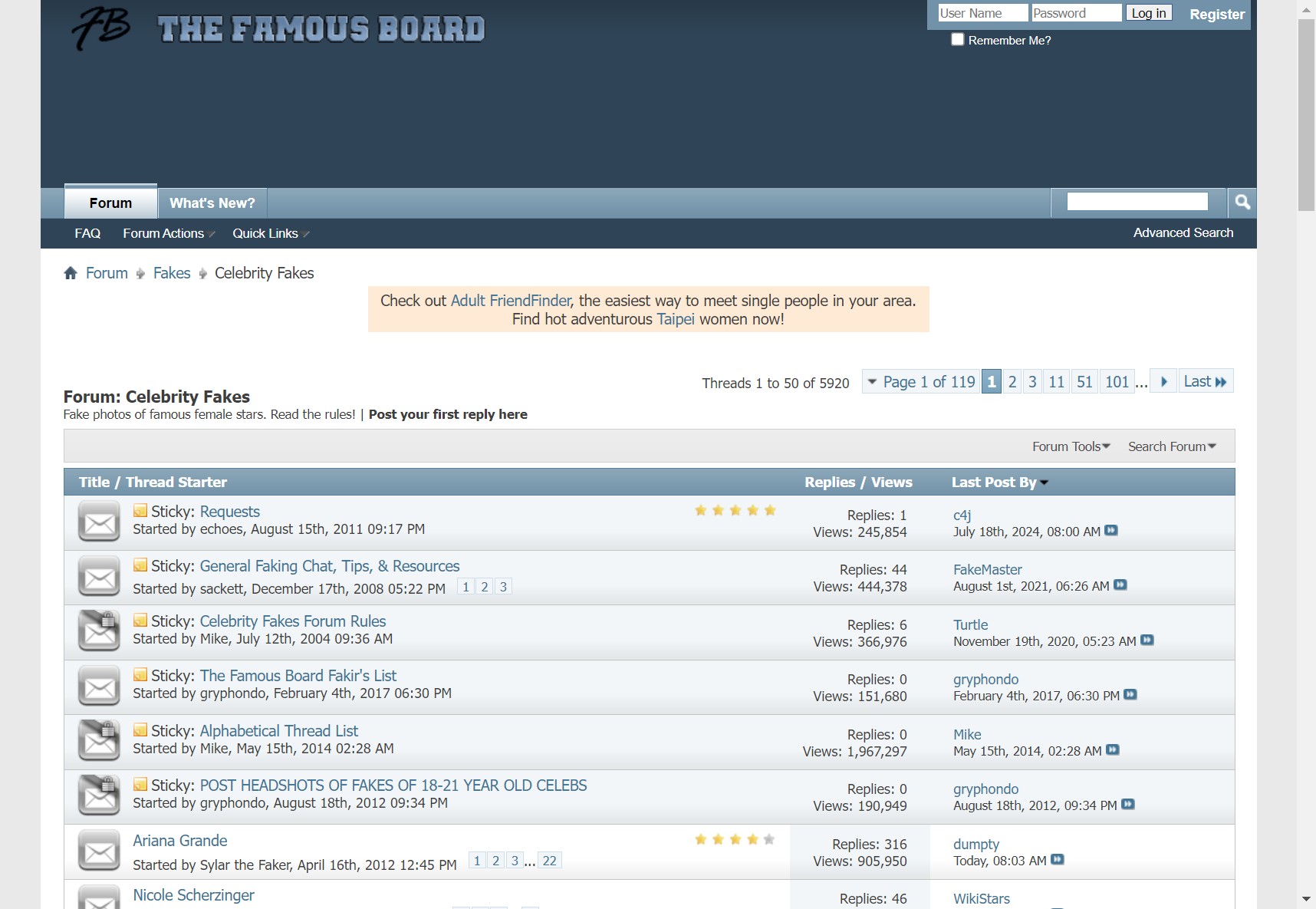Open the Celebrity Fakes Forum Rules thread
The image size is (1316, 909).
[x=293, y=621]
